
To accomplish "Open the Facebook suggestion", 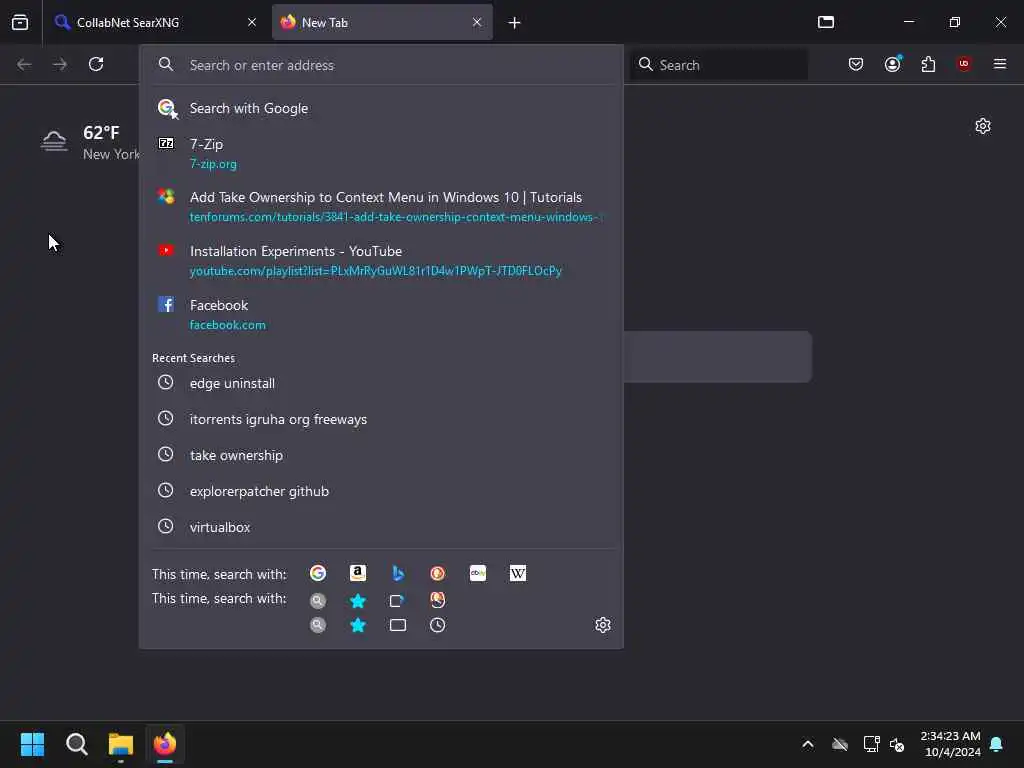I will [x=381, y=315].
